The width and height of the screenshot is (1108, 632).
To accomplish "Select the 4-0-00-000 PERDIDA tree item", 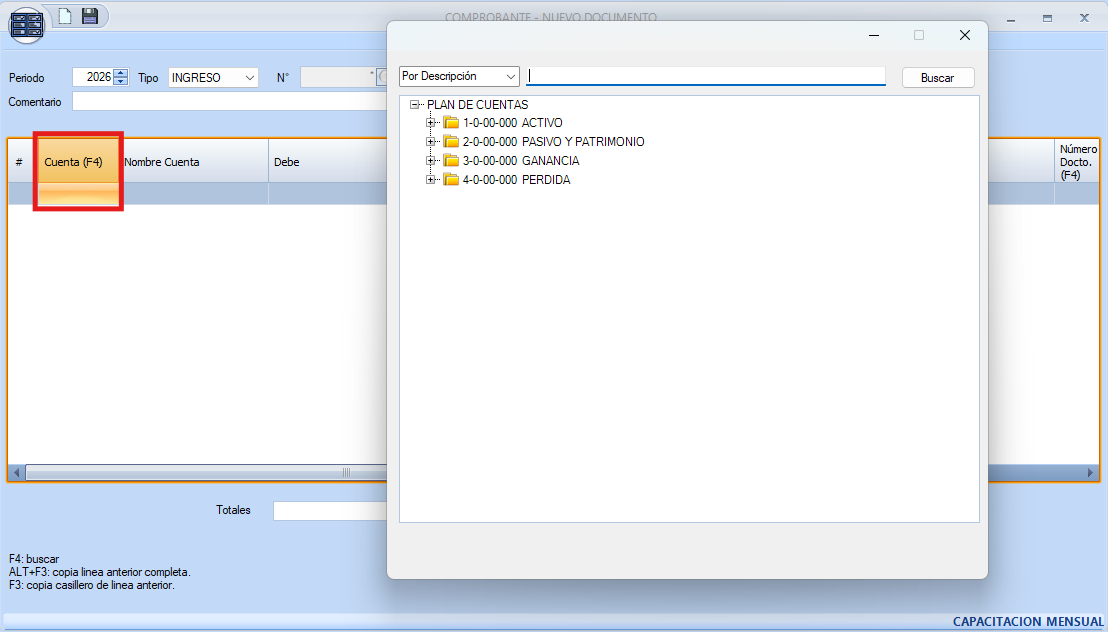I will tap(516, 180).
